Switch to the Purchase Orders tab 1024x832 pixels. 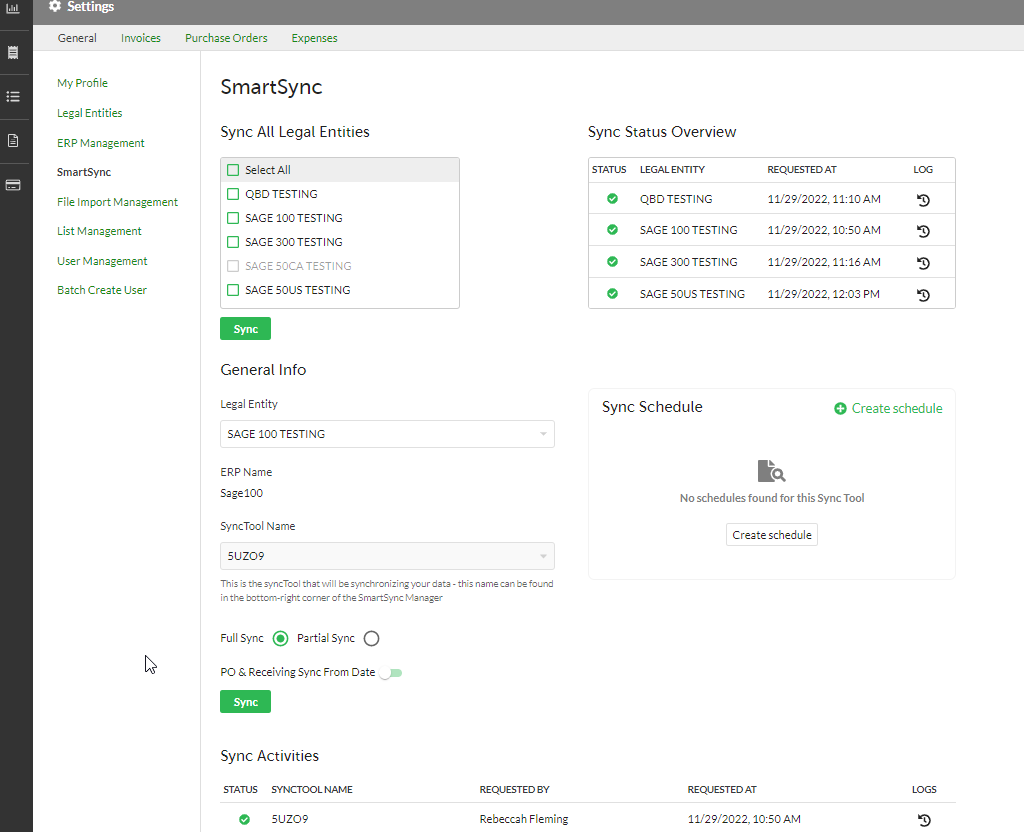point(226,37)
